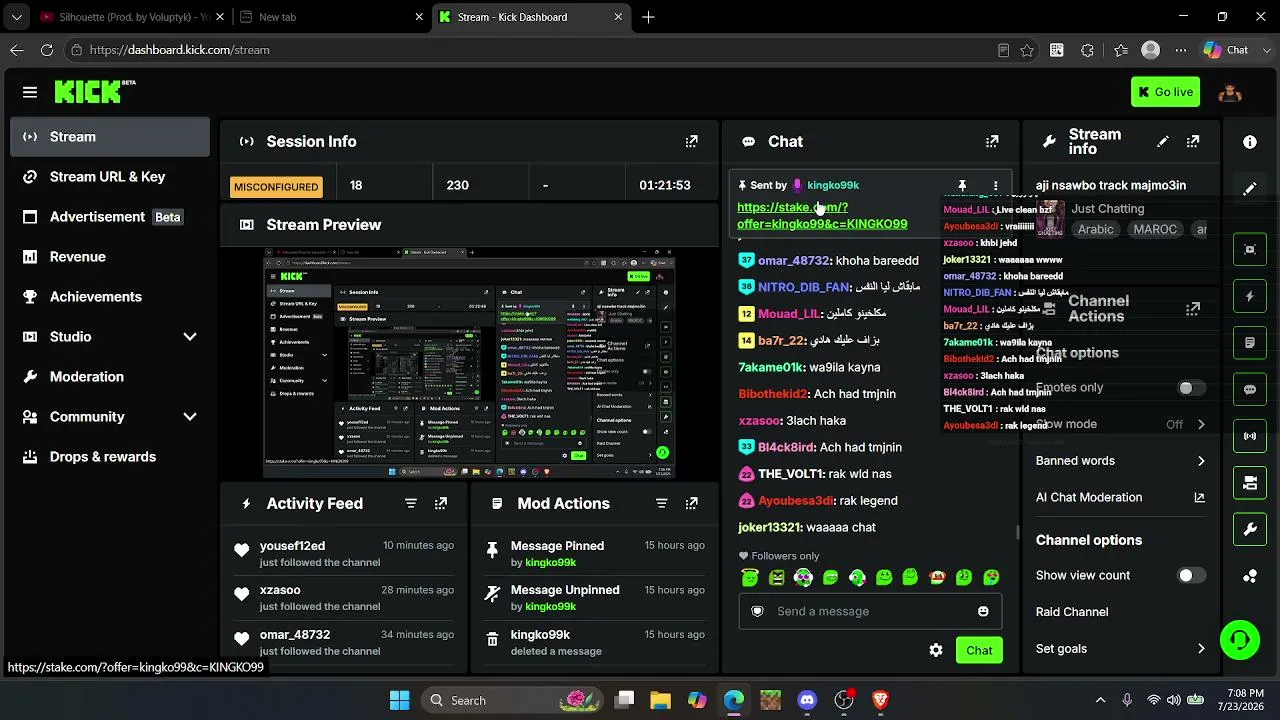Unpin the pinned chat message
1280x720 pixels.
(x=962, y=186)
